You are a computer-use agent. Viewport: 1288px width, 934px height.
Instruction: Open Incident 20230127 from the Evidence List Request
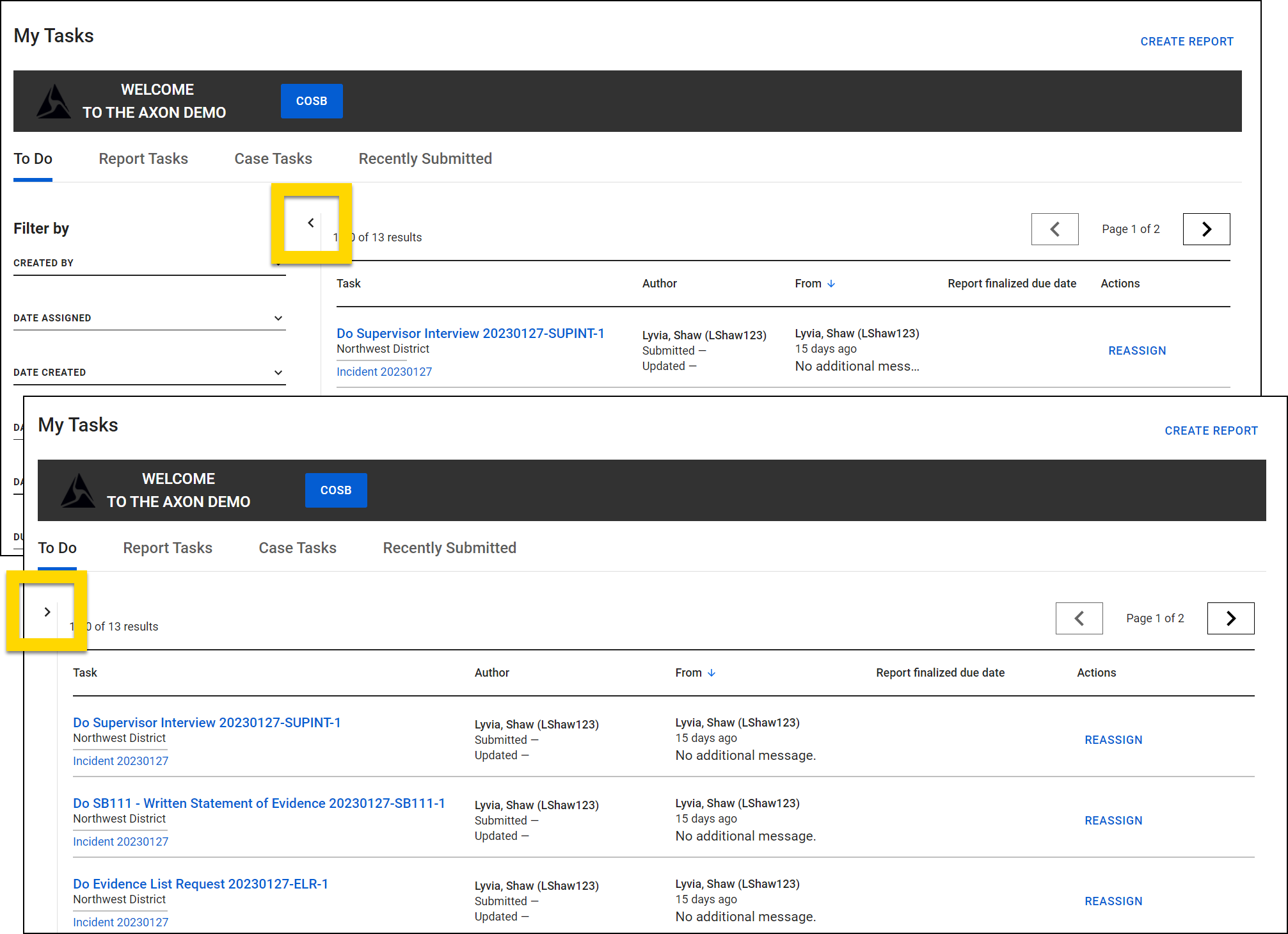120,922
